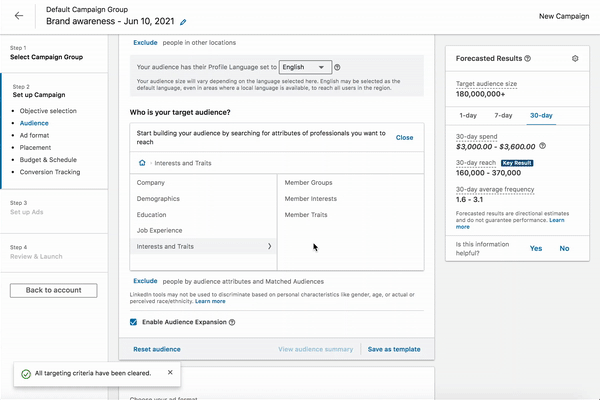Open Forecasted Results settings gear
Viewport: 600px width, 400px height.
[x=575, y=58]
